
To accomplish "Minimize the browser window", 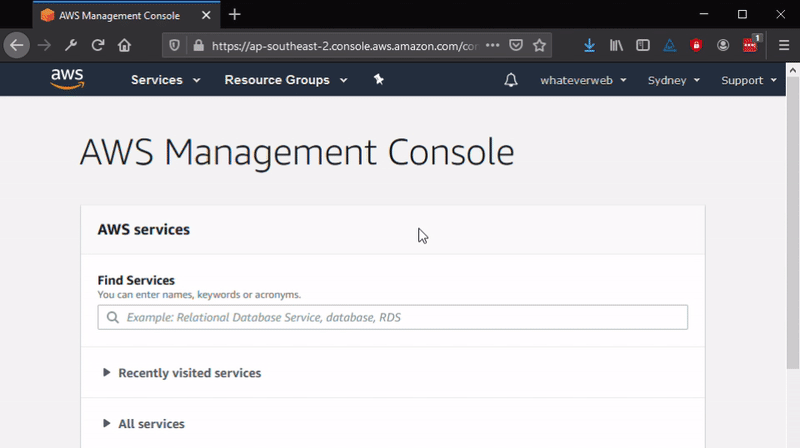I will [704, 14].
